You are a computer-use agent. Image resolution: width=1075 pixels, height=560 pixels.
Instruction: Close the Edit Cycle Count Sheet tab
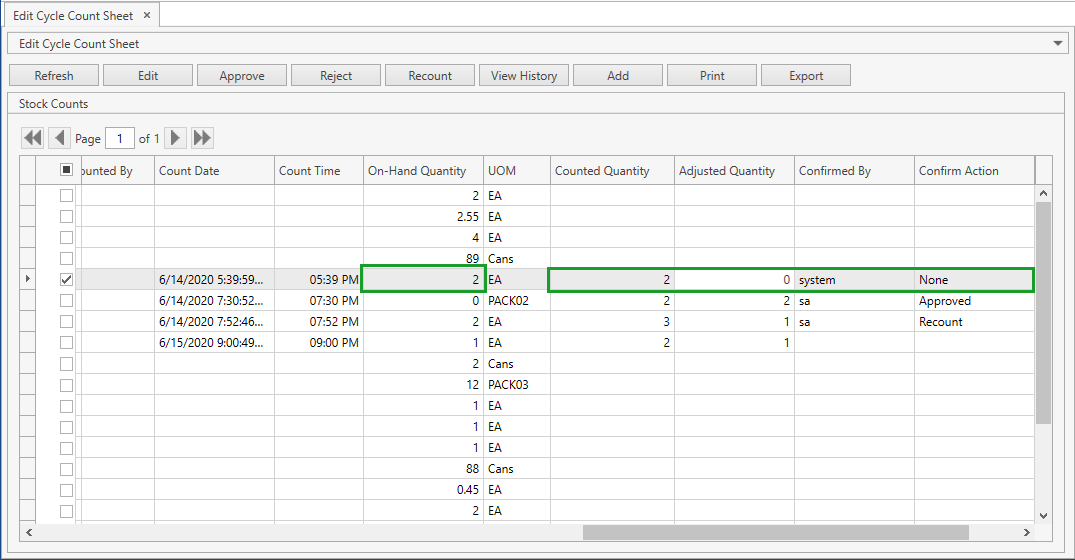[147, 16]
